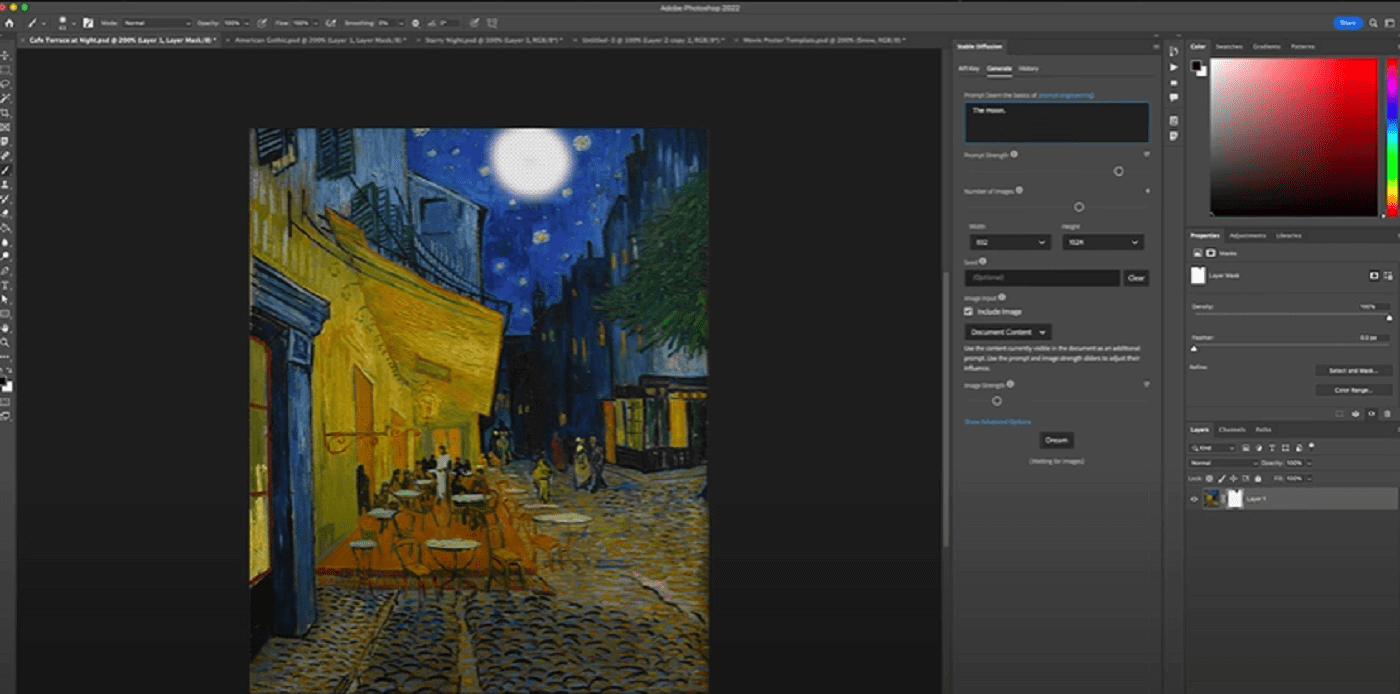
Task: Select the Horizontal Type tool
Action: click(6, 285)
